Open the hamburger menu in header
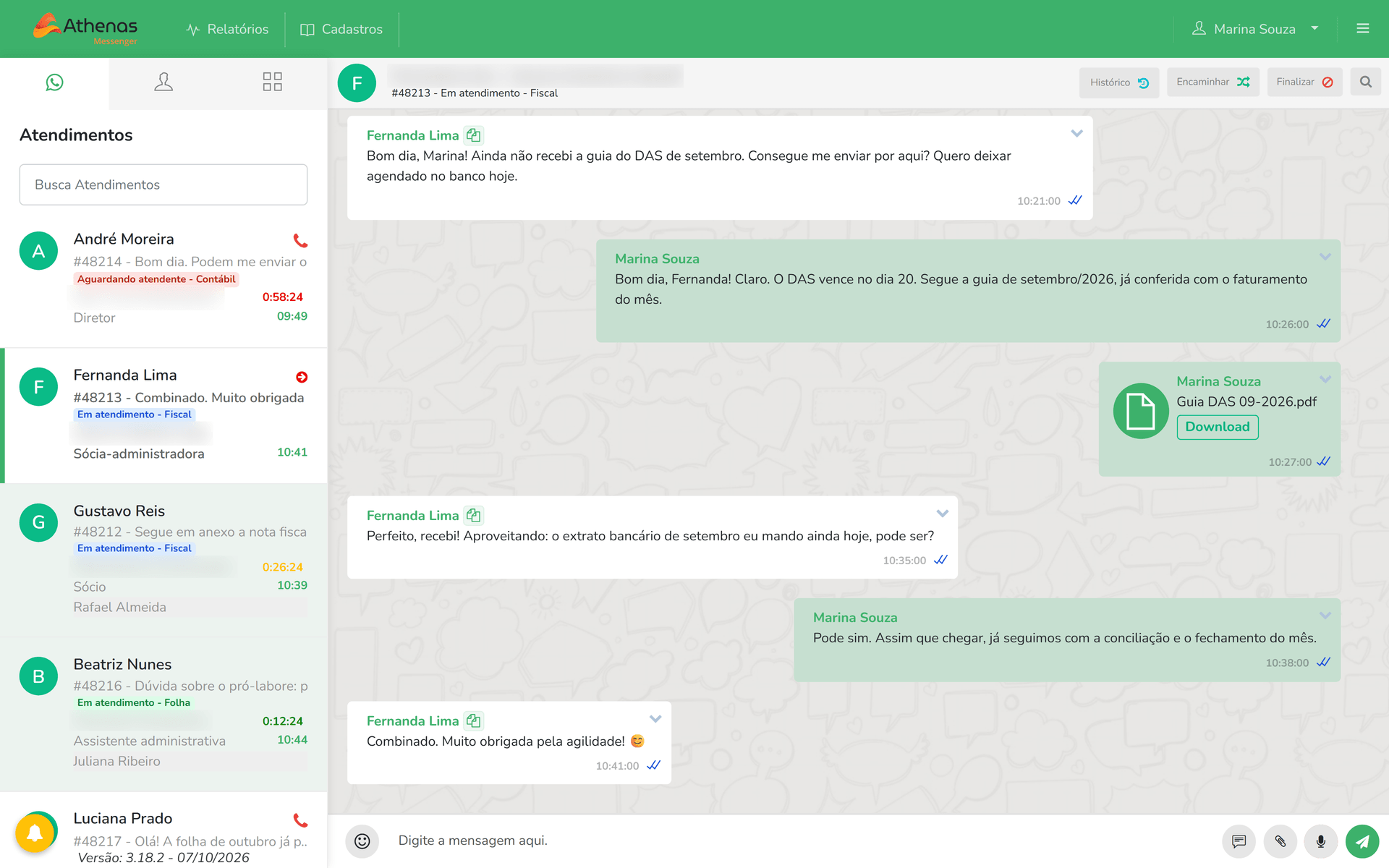This screenshot has width=1389, height=868. click(1363, 29)
